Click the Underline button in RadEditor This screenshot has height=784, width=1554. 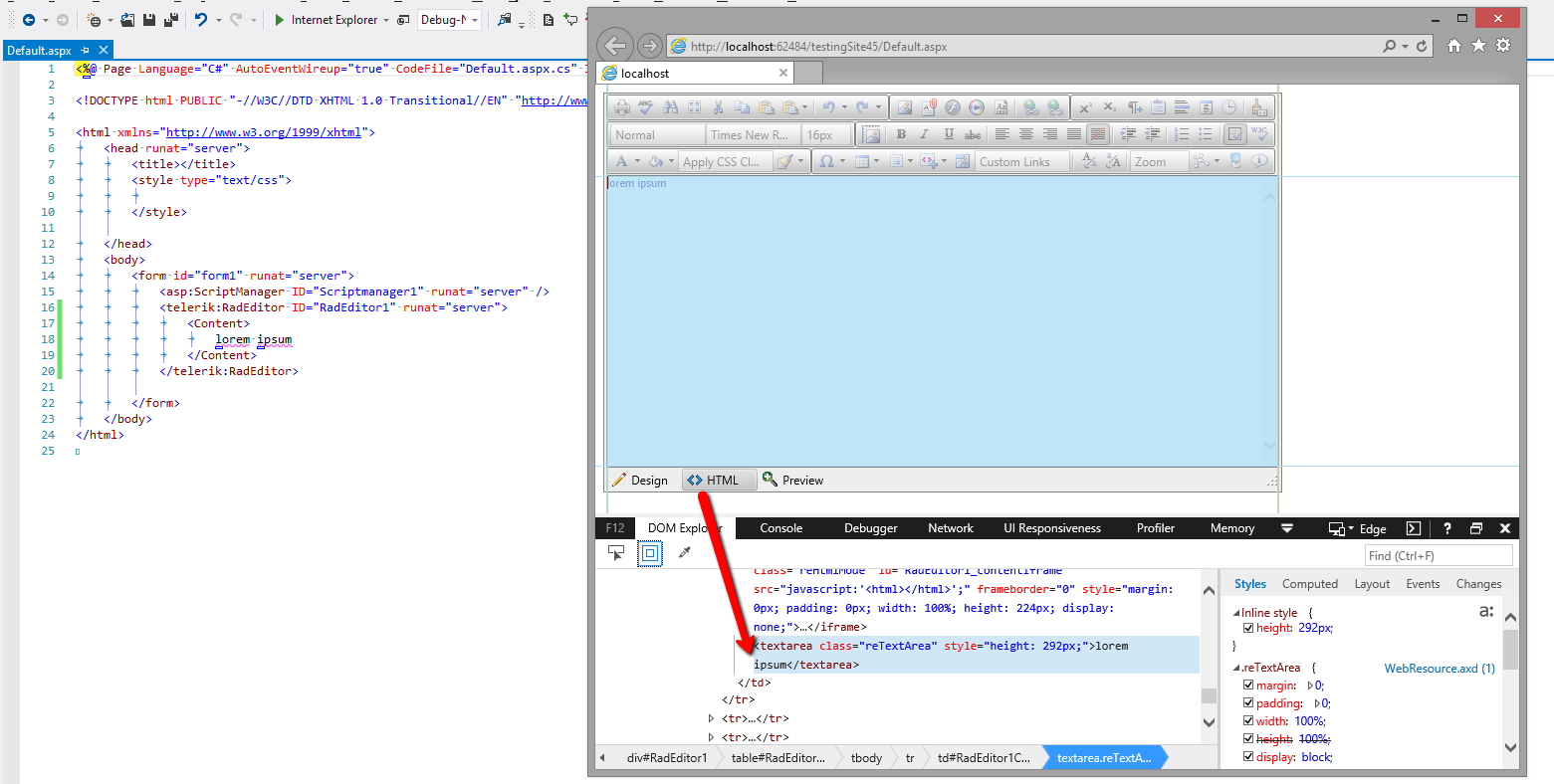949,134
